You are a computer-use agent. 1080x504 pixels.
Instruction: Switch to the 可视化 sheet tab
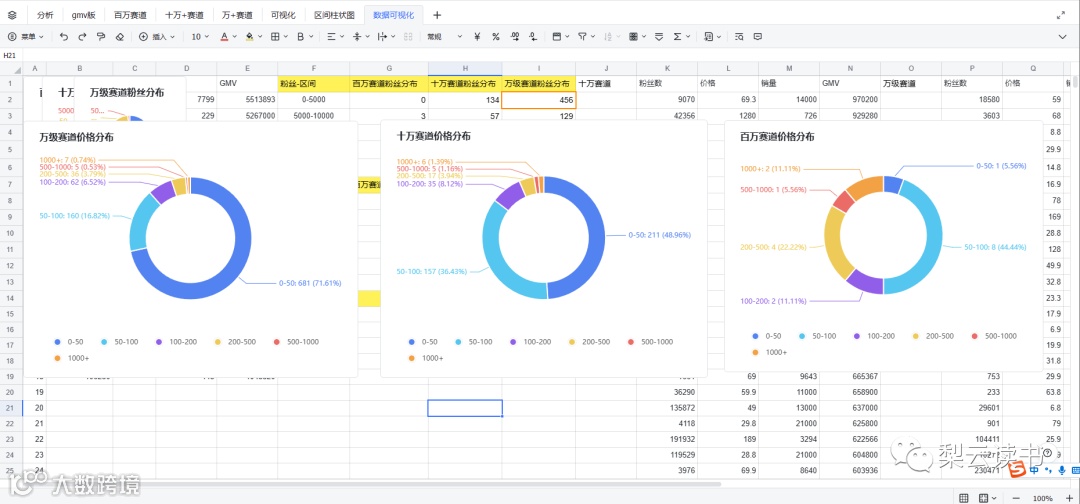coord(284,14)
